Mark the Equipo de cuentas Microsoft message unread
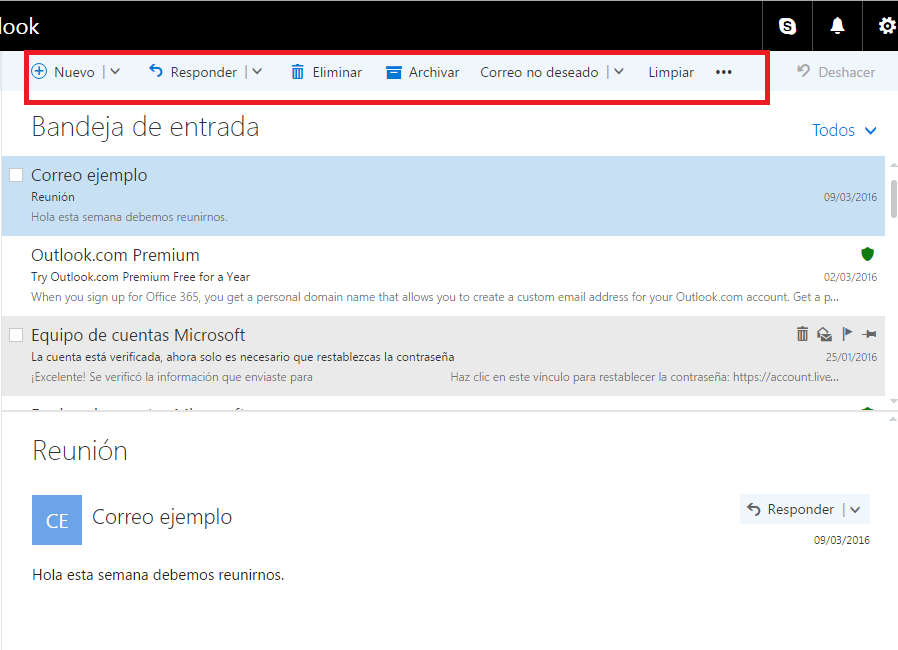Screen dimensions: 898x650 (824, 335)
